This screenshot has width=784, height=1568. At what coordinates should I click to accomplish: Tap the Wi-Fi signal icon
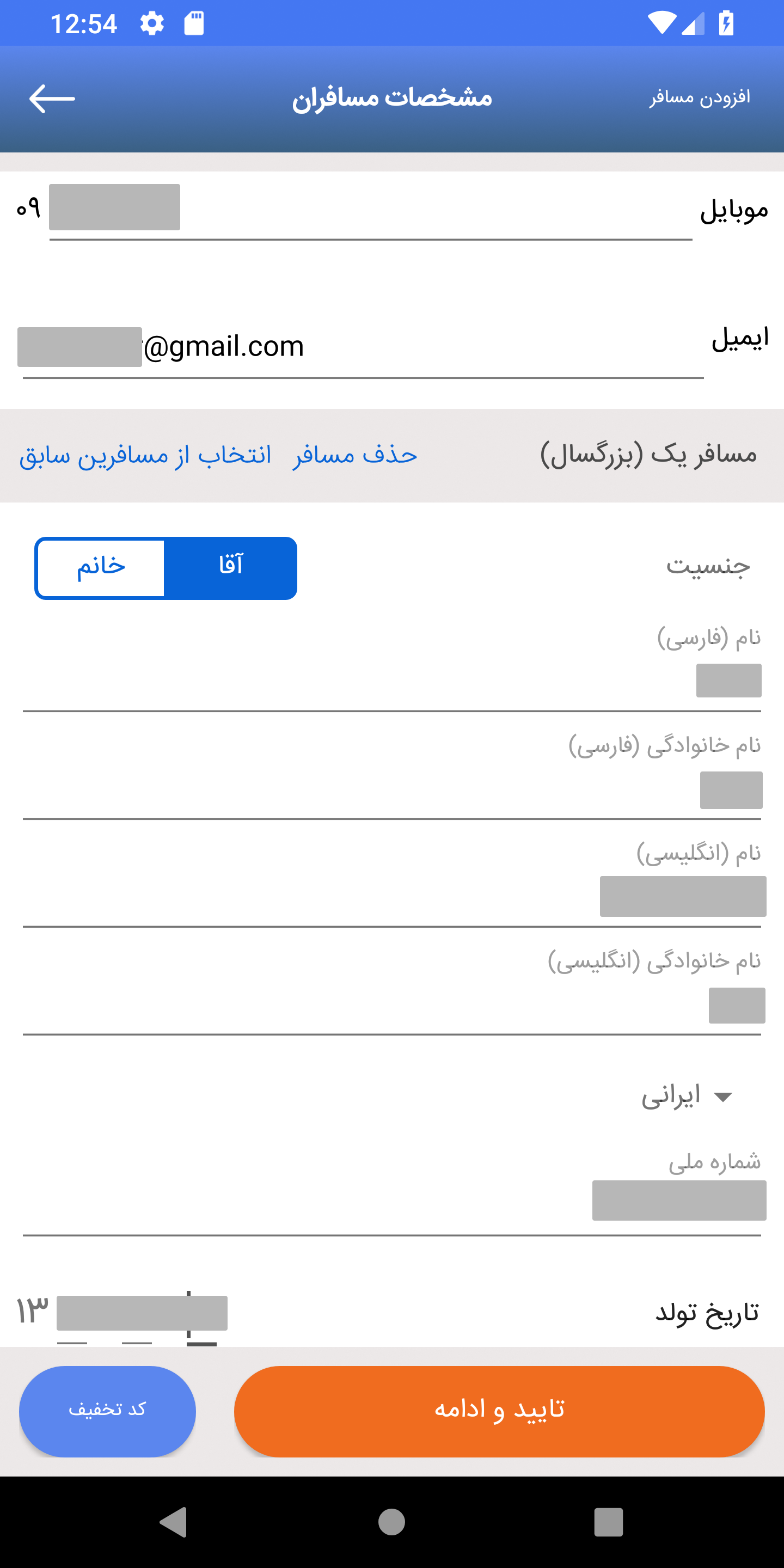tap(661, 24)
